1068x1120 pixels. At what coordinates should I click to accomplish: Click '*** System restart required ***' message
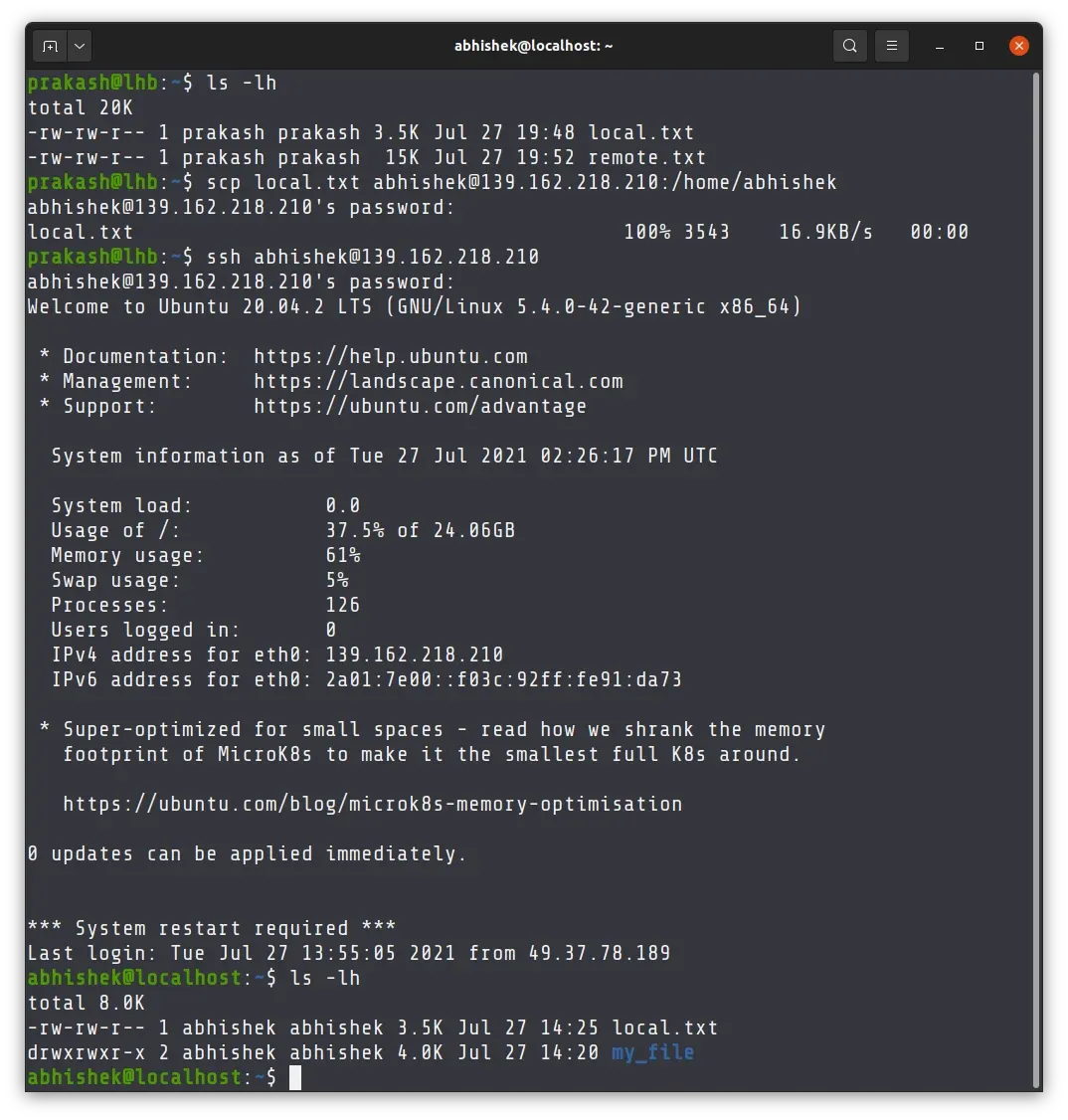pyautogui.click(x=212, y=929)
